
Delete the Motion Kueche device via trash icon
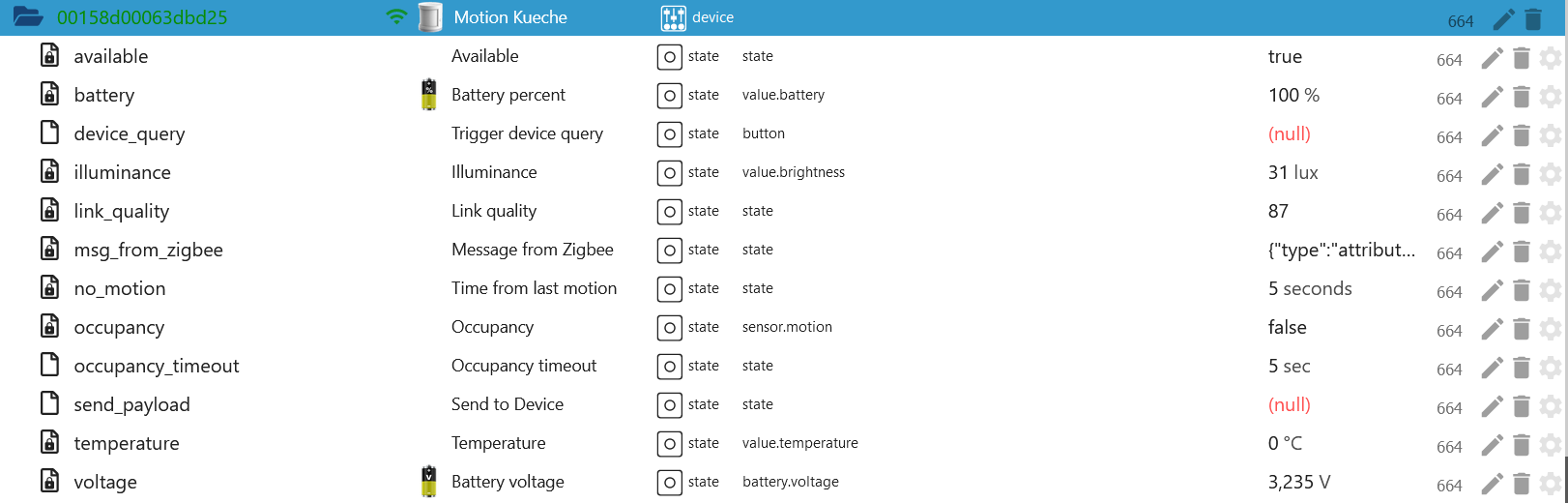pyautogui.click(x=1533, y=19)
